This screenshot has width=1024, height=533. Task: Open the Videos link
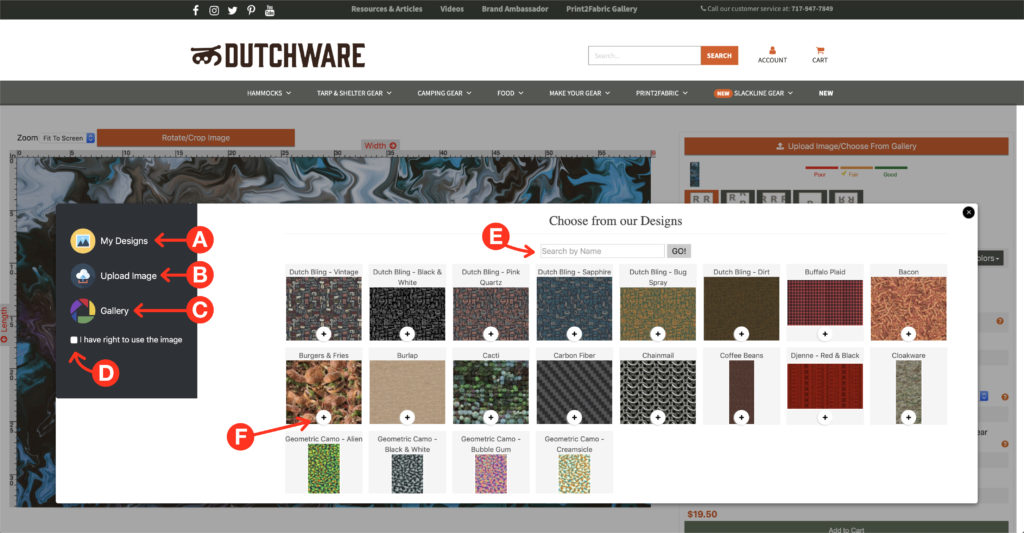pos(452,9)
